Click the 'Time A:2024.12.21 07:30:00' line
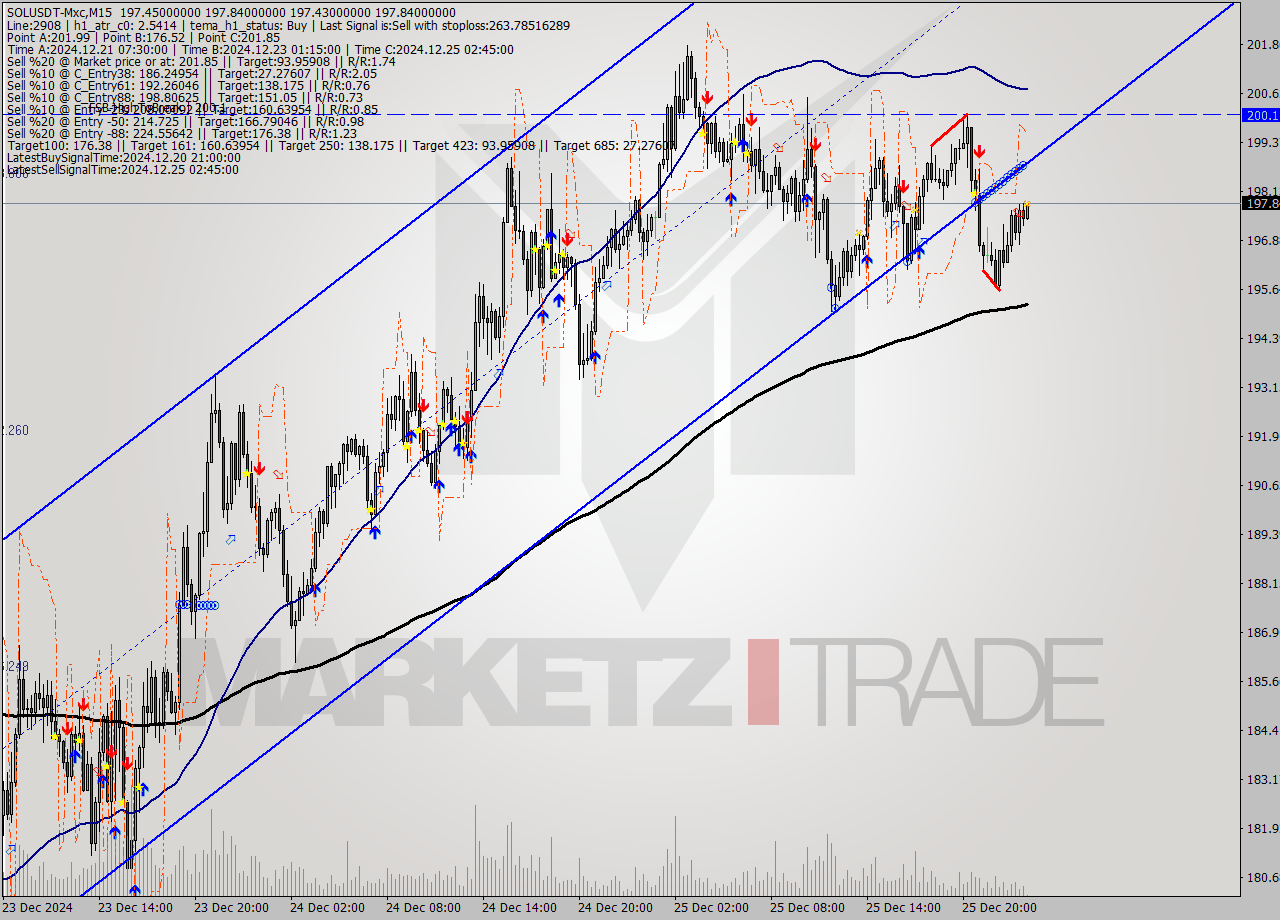1280x920 pixels. (260, 49)
